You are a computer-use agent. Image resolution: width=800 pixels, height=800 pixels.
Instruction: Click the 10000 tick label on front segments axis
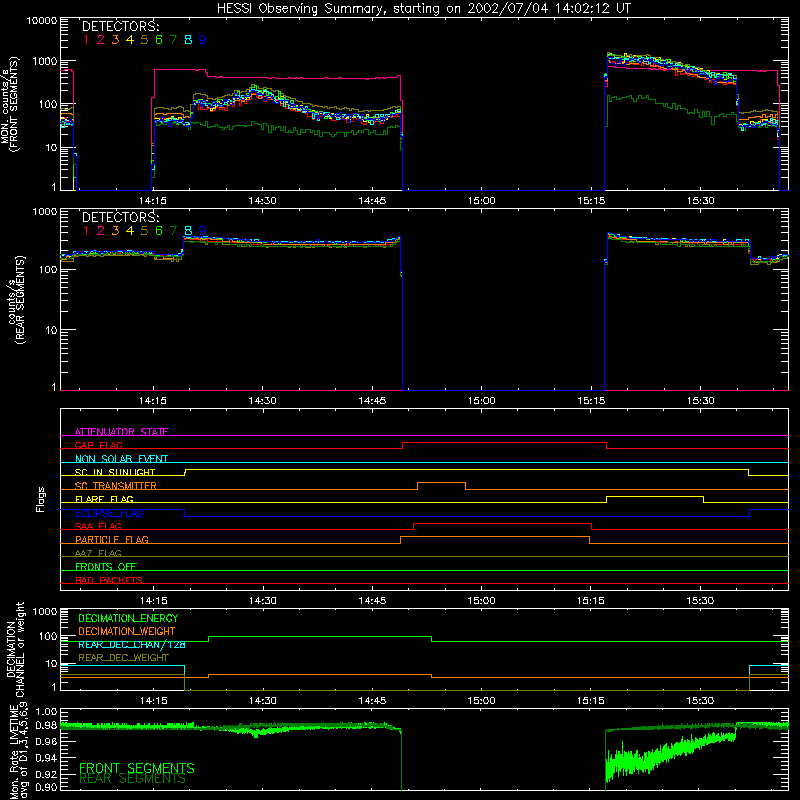42,21
